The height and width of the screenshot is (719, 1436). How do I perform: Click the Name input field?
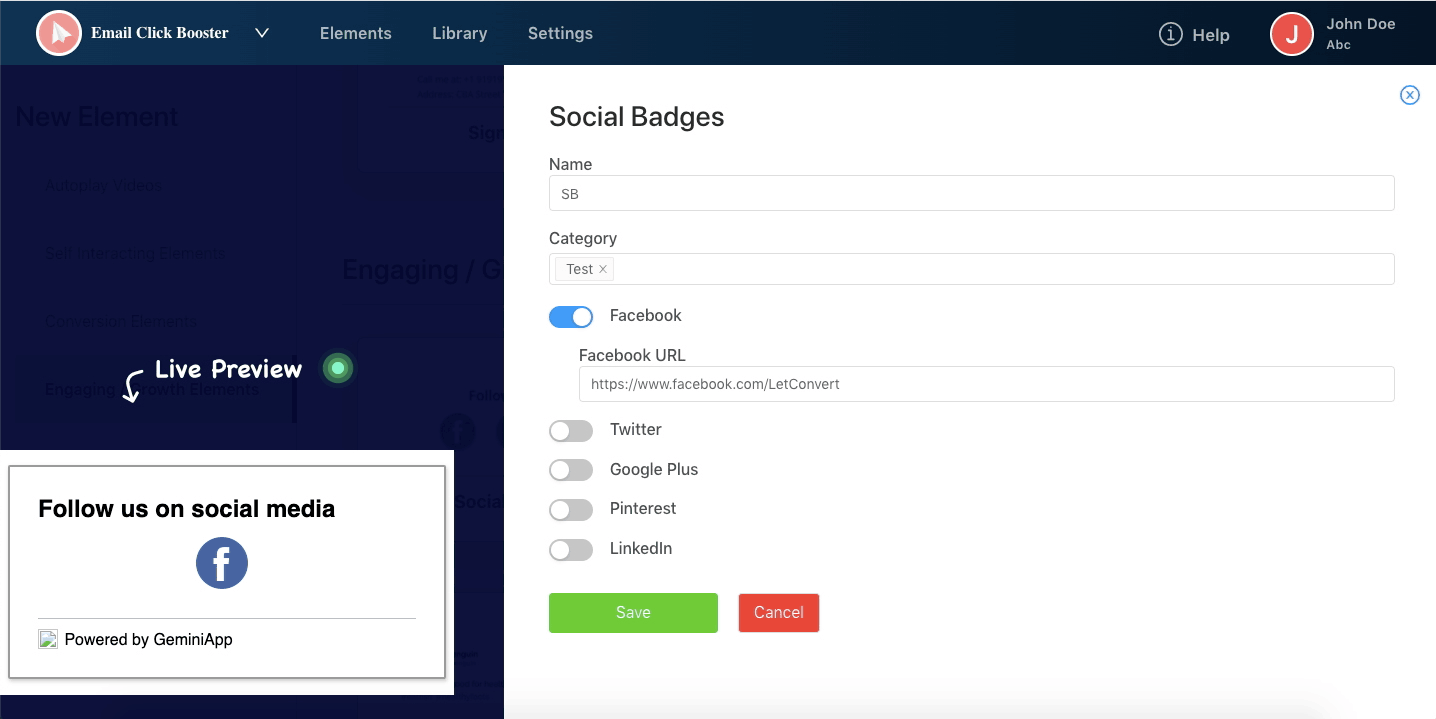click(x=971, y=194)
